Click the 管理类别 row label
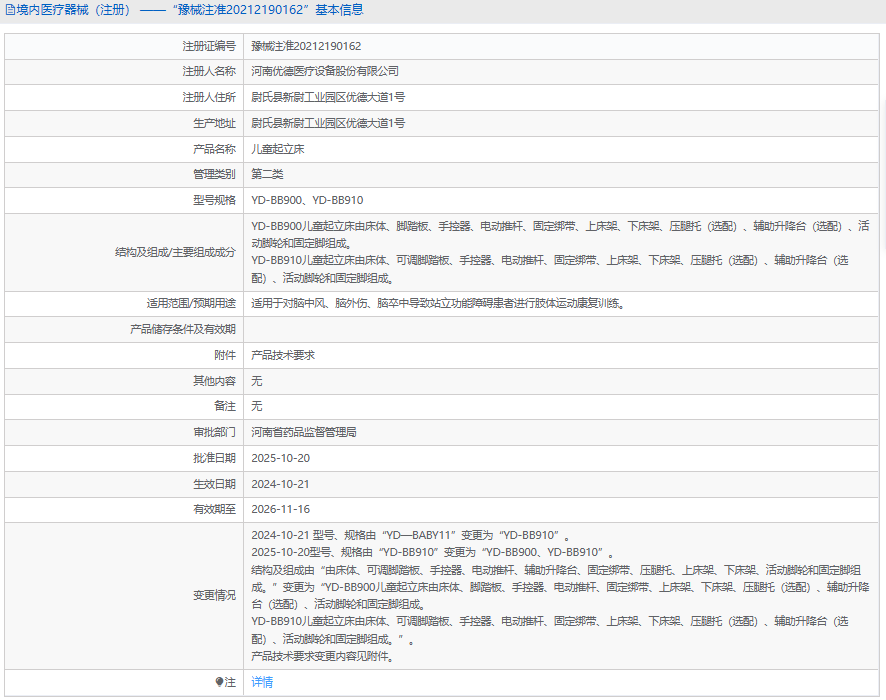The image size is (886, 700). [214, 174]
